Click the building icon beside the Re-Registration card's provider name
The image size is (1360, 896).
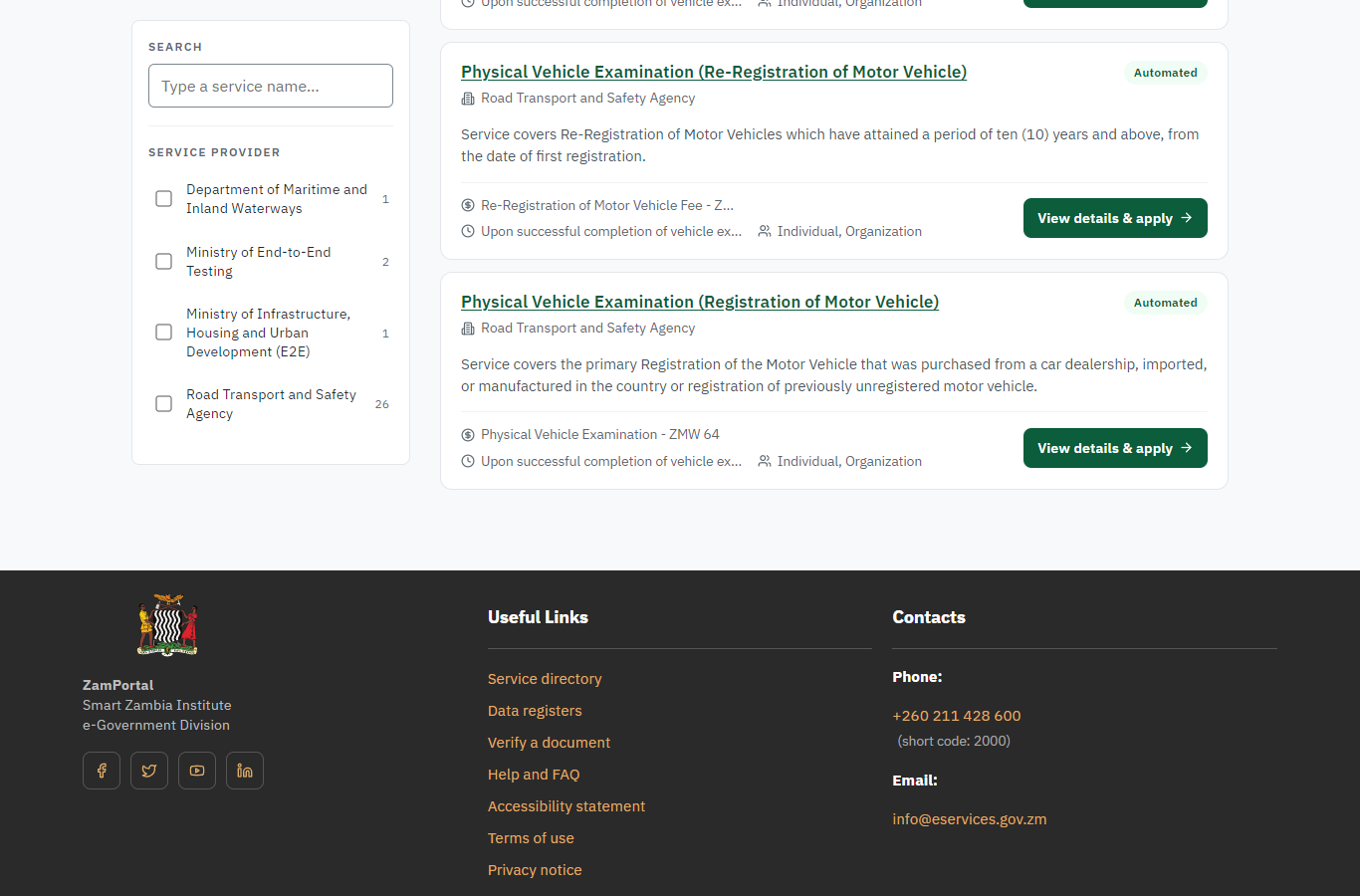coord(468,99)
